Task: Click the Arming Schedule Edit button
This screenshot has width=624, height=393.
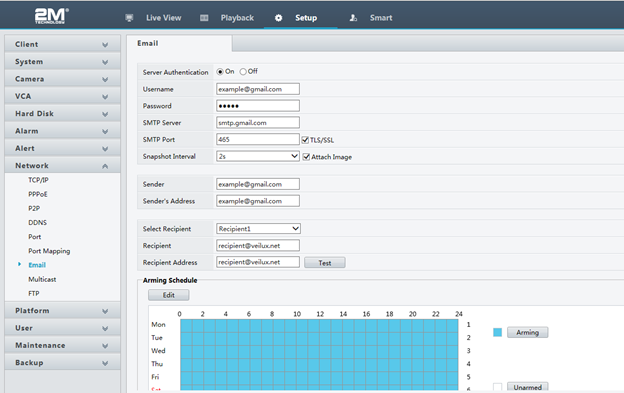Action: [169, 295]
